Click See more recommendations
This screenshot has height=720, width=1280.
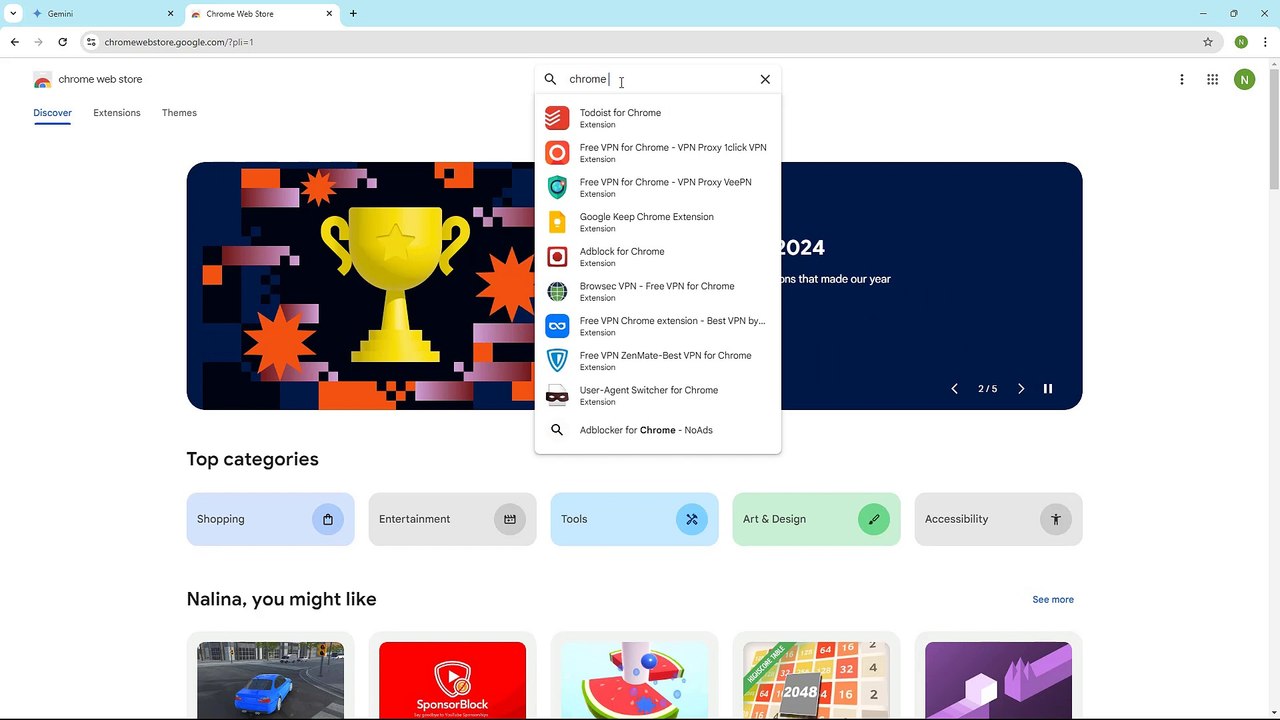point(1053,600)
